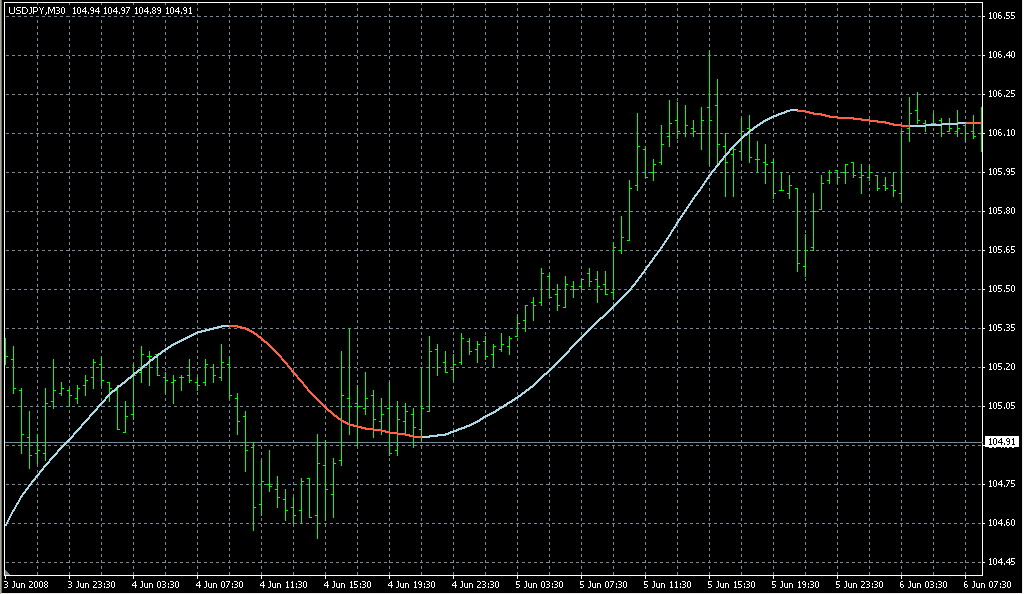Click the 5 Jun 03:30 time label
This screenshot has width=1024, height=594.
[542, 584]
